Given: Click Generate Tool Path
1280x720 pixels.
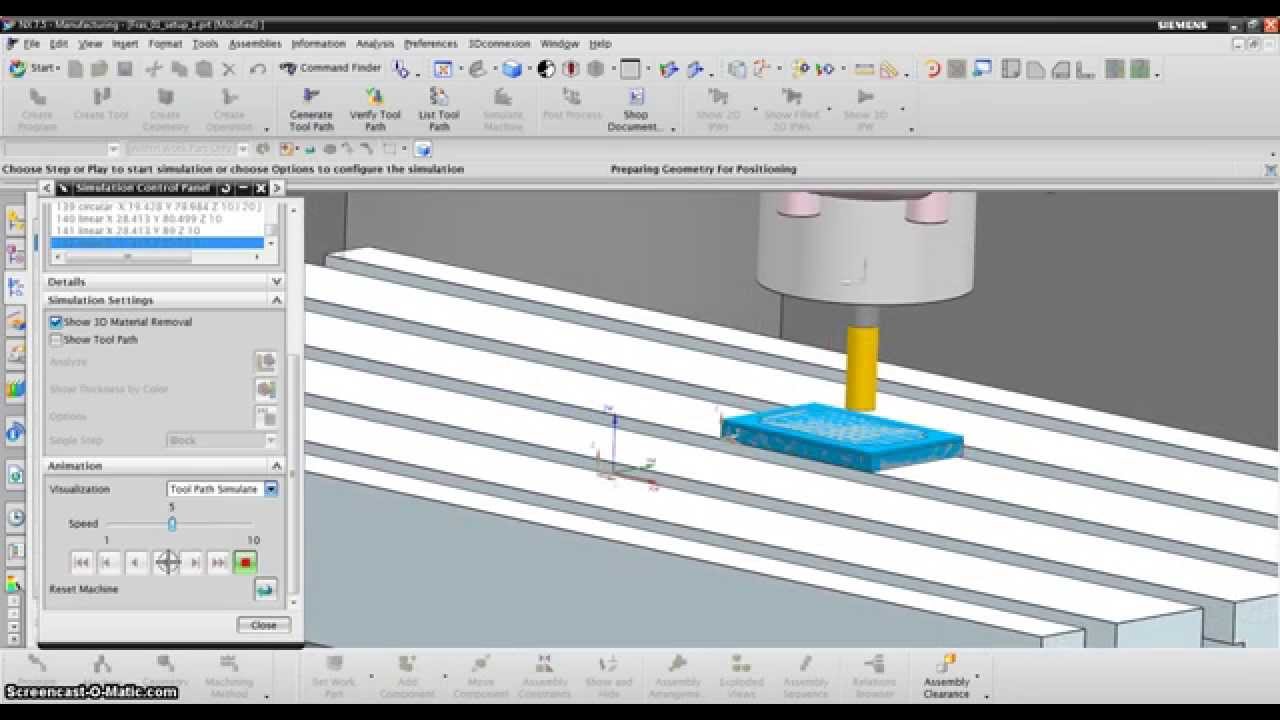Looking at the screenshot, I should (x=311, y=109).
